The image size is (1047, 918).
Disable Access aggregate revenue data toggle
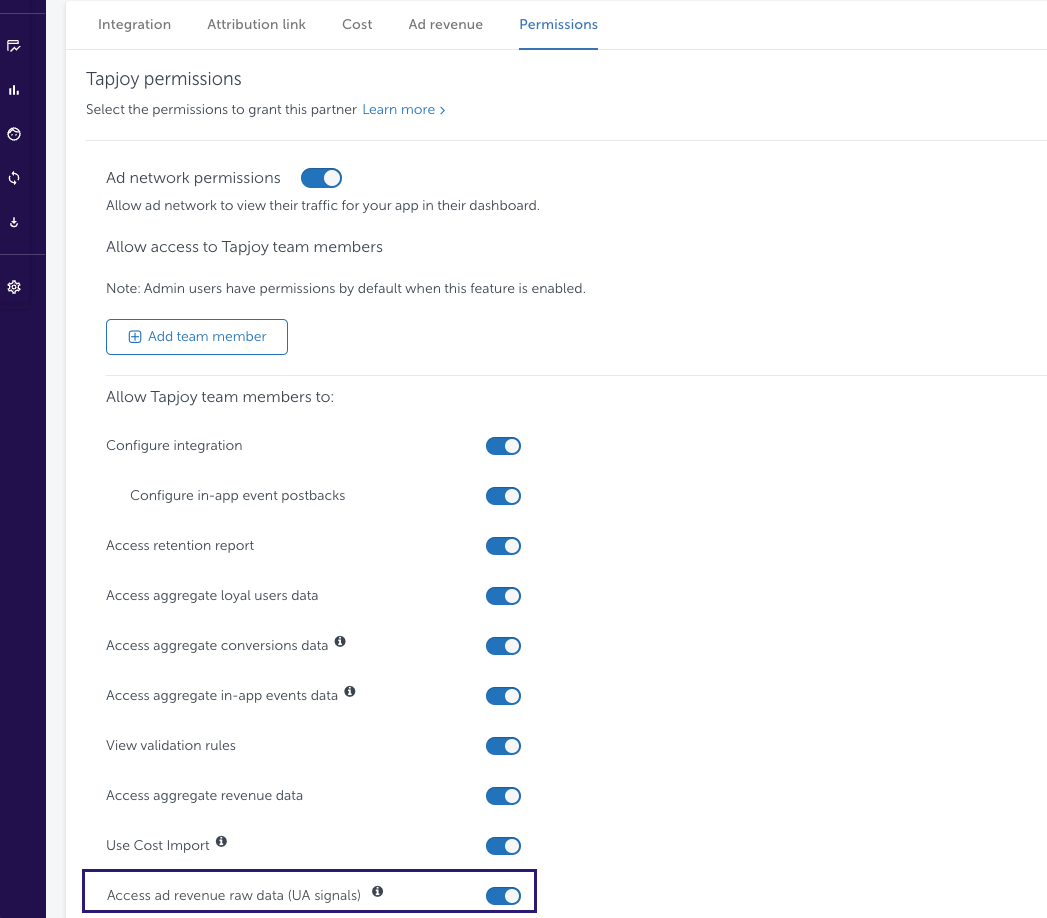[503, 796]
